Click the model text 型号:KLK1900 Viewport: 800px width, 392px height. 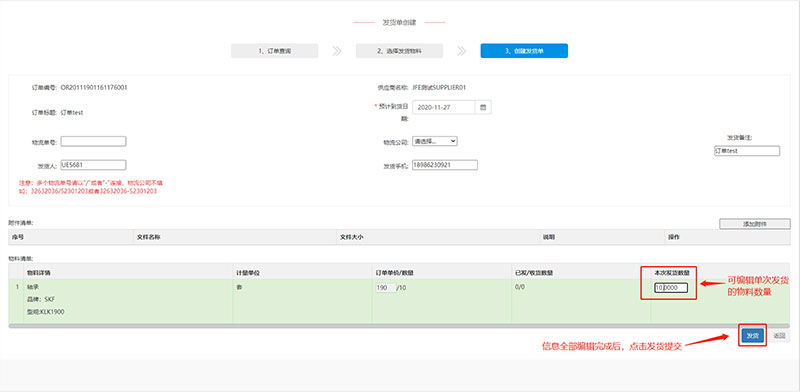tap(46, 311)
